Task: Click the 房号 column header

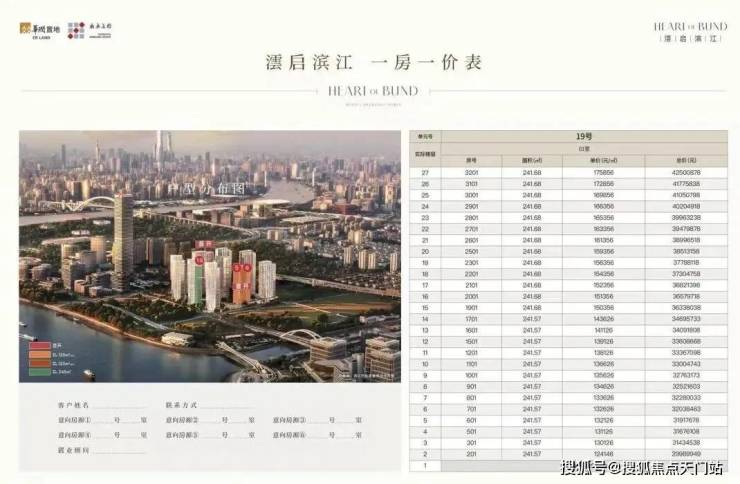Action: click(x=471, y=161)
